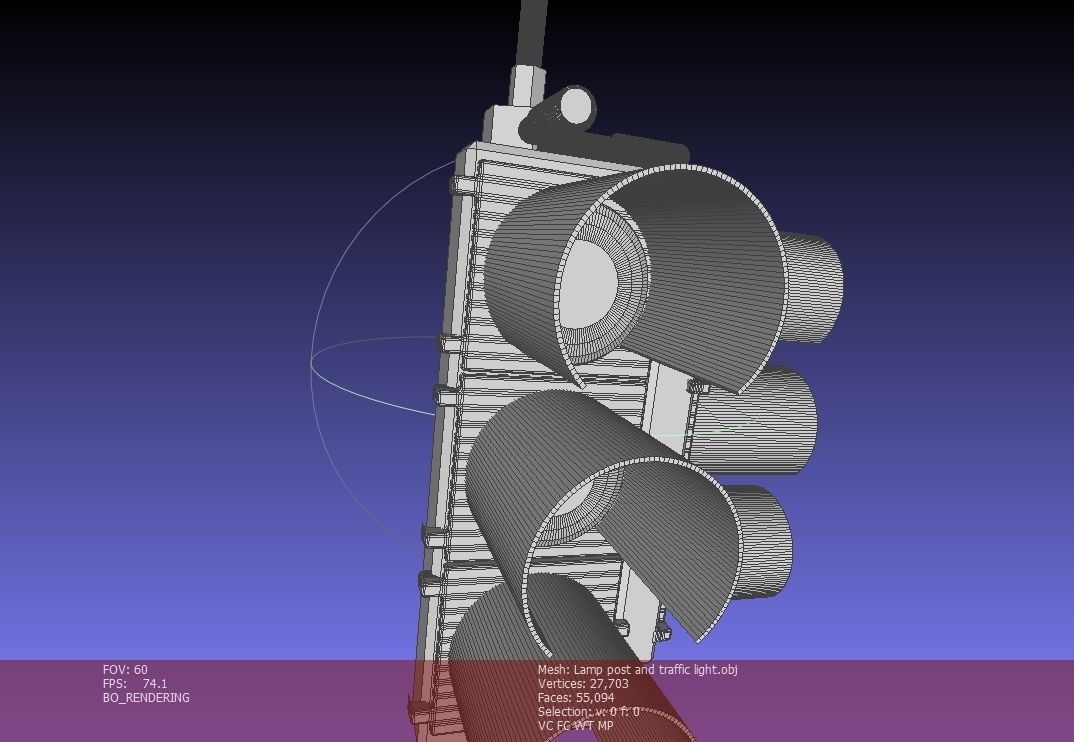Click the top traffic light lens
The image size is (1074, 742).
click(x=588, y=283)
